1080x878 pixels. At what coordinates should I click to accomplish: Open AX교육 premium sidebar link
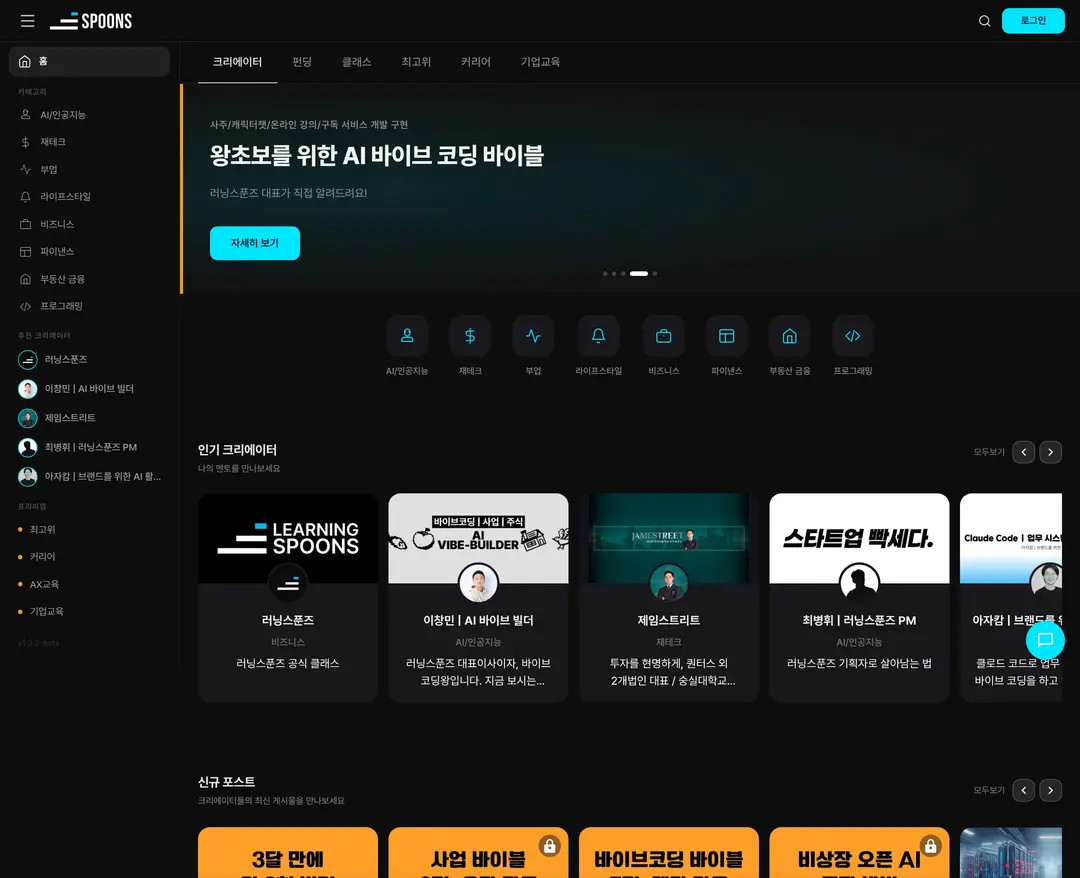click(x=90, y=584)
